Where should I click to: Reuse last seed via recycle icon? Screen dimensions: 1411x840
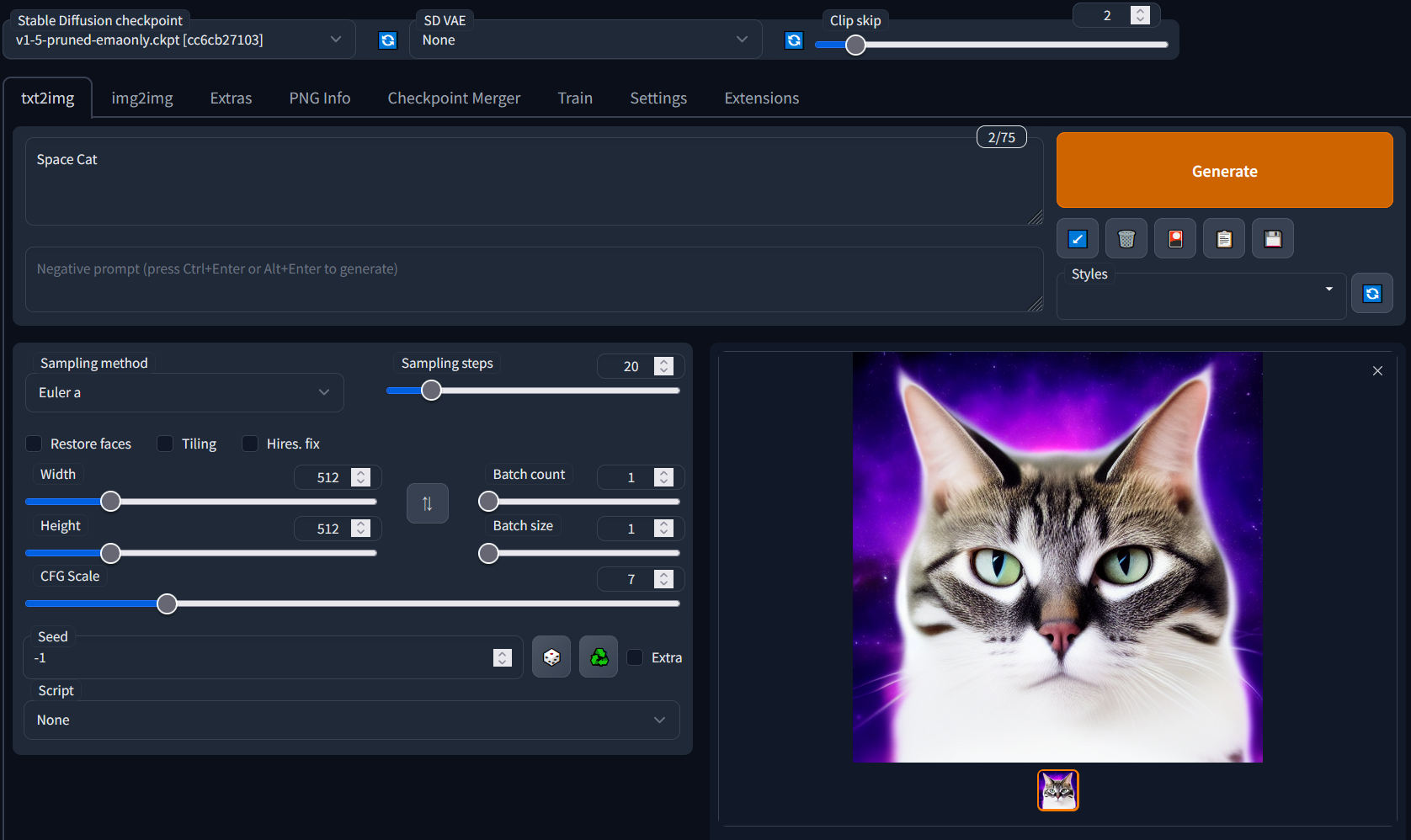(599, 657)
